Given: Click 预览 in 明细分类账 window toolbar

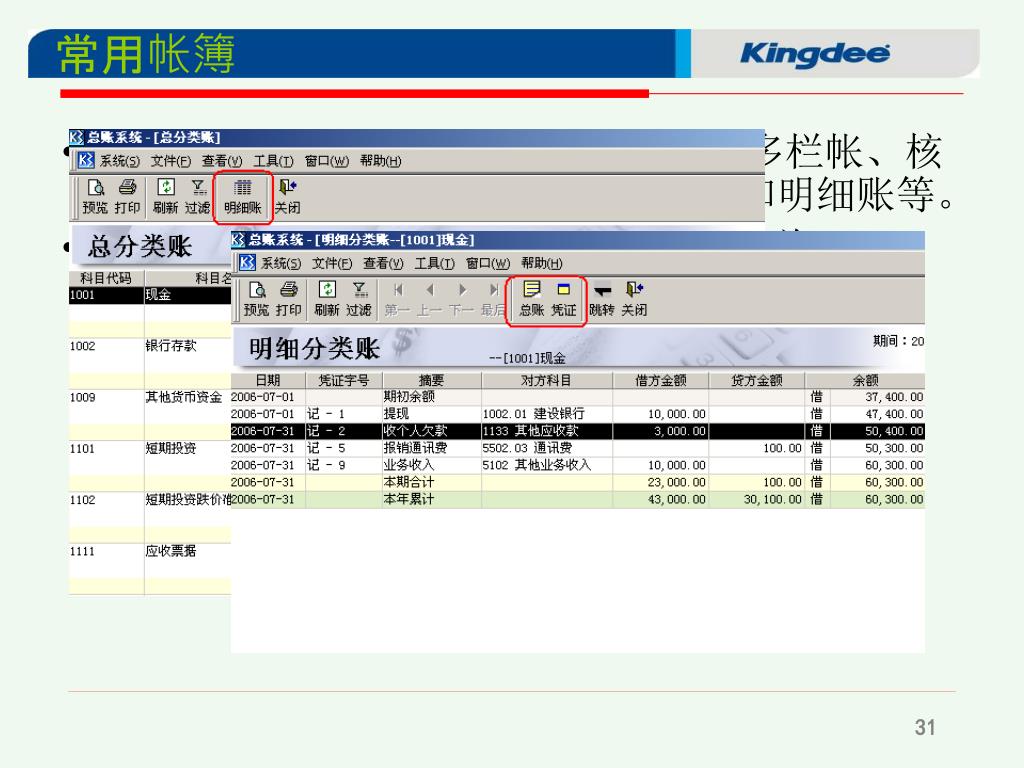Looking at the screenshot, I should pyautogui.click(x=256, y=299).
